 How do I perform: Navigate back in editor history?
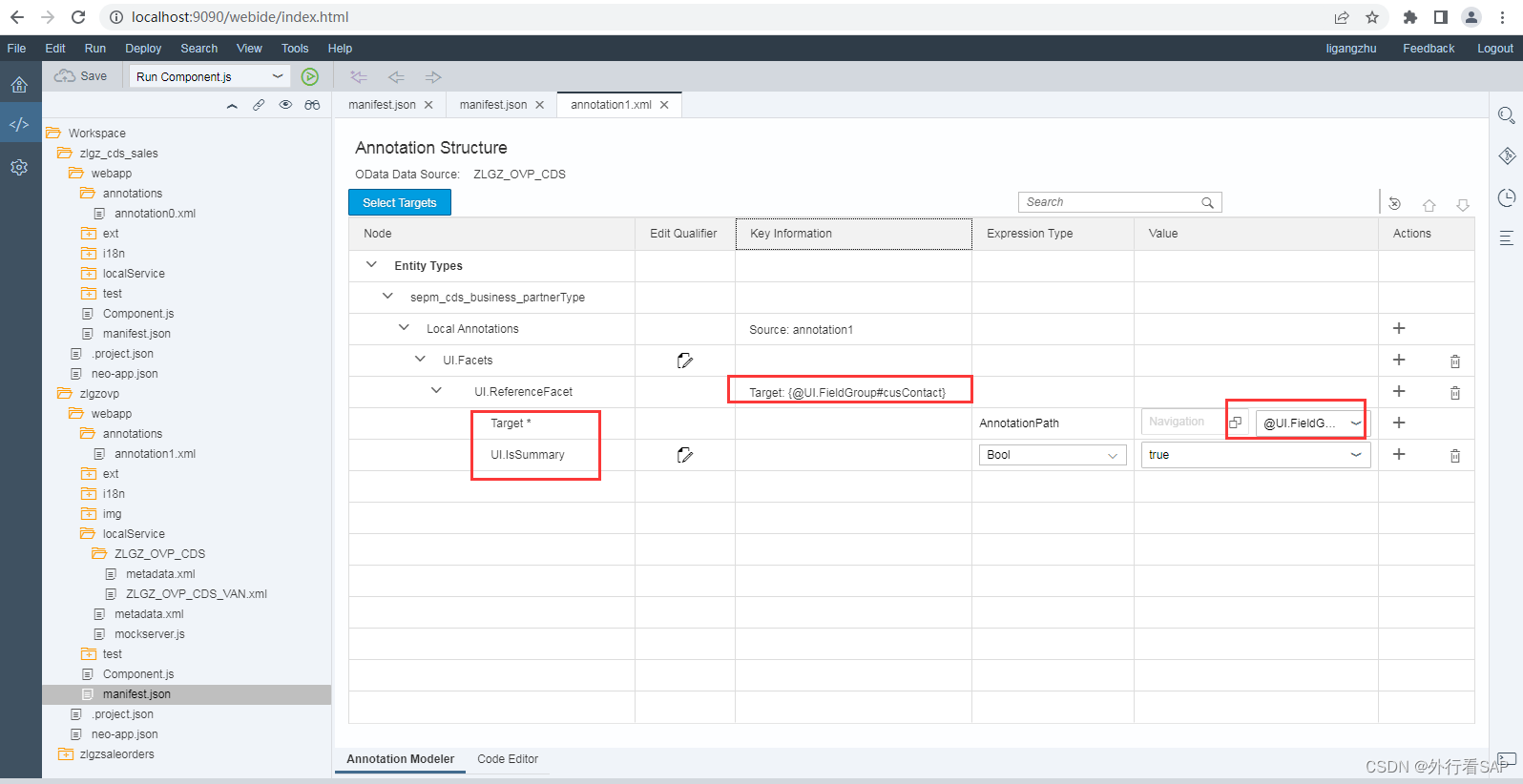pos(396,76)
